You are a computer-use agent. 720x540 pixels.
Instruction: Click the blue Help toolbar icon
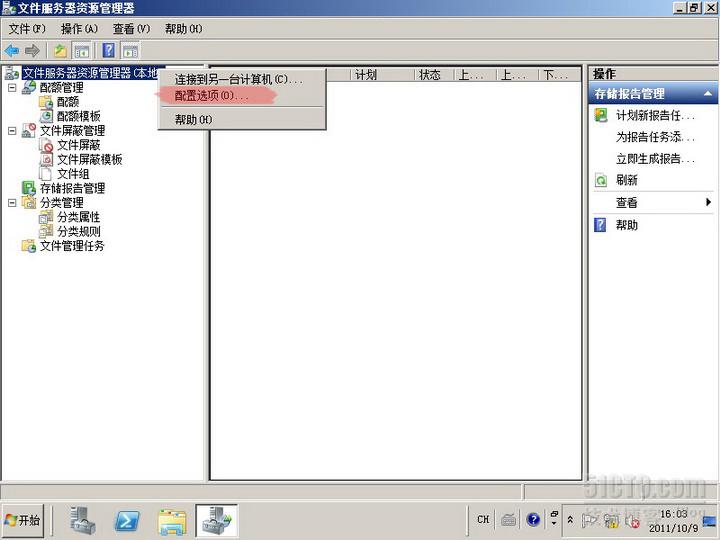(108, 50)
